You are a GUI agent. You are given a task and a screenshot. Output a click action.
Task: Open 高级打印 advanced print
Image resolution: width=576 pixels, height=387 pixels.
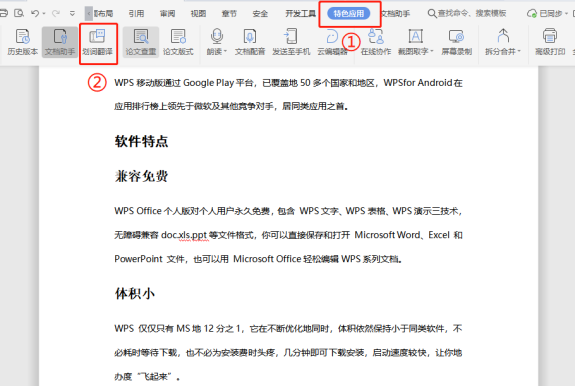click(x=550, y=42)
